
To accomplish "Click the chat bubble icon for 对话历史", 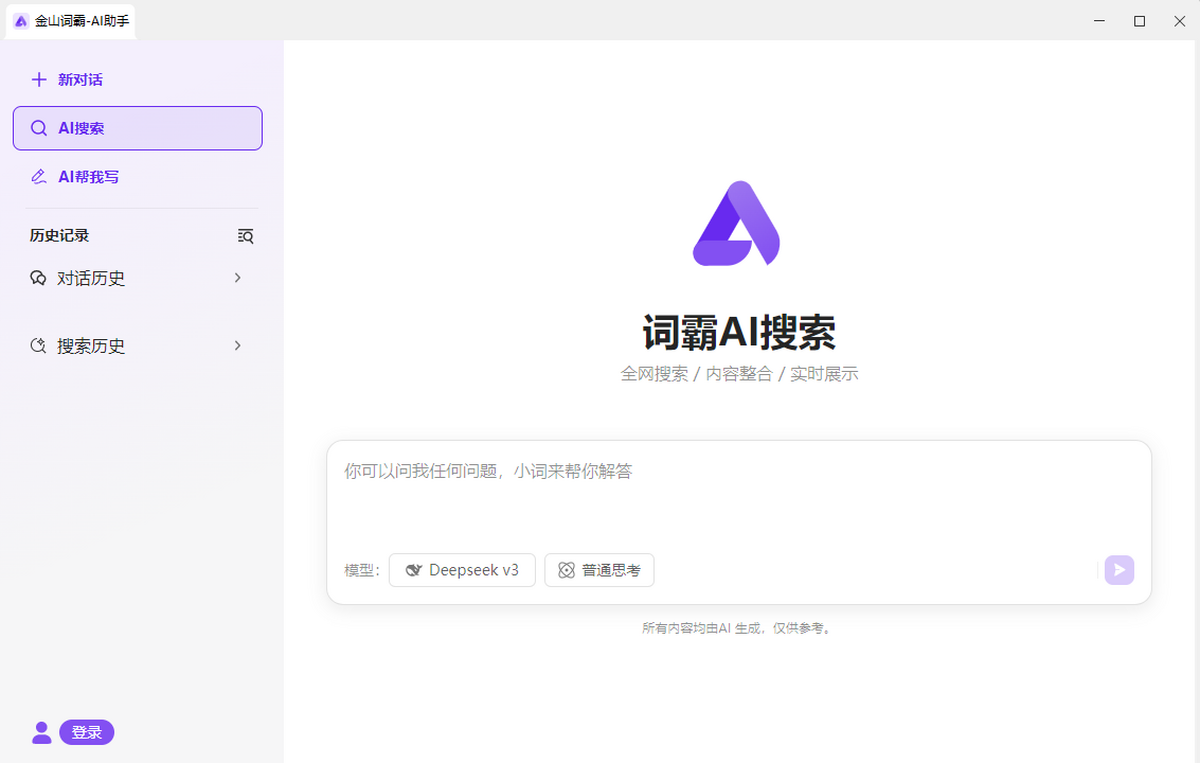I will point(39,278).
